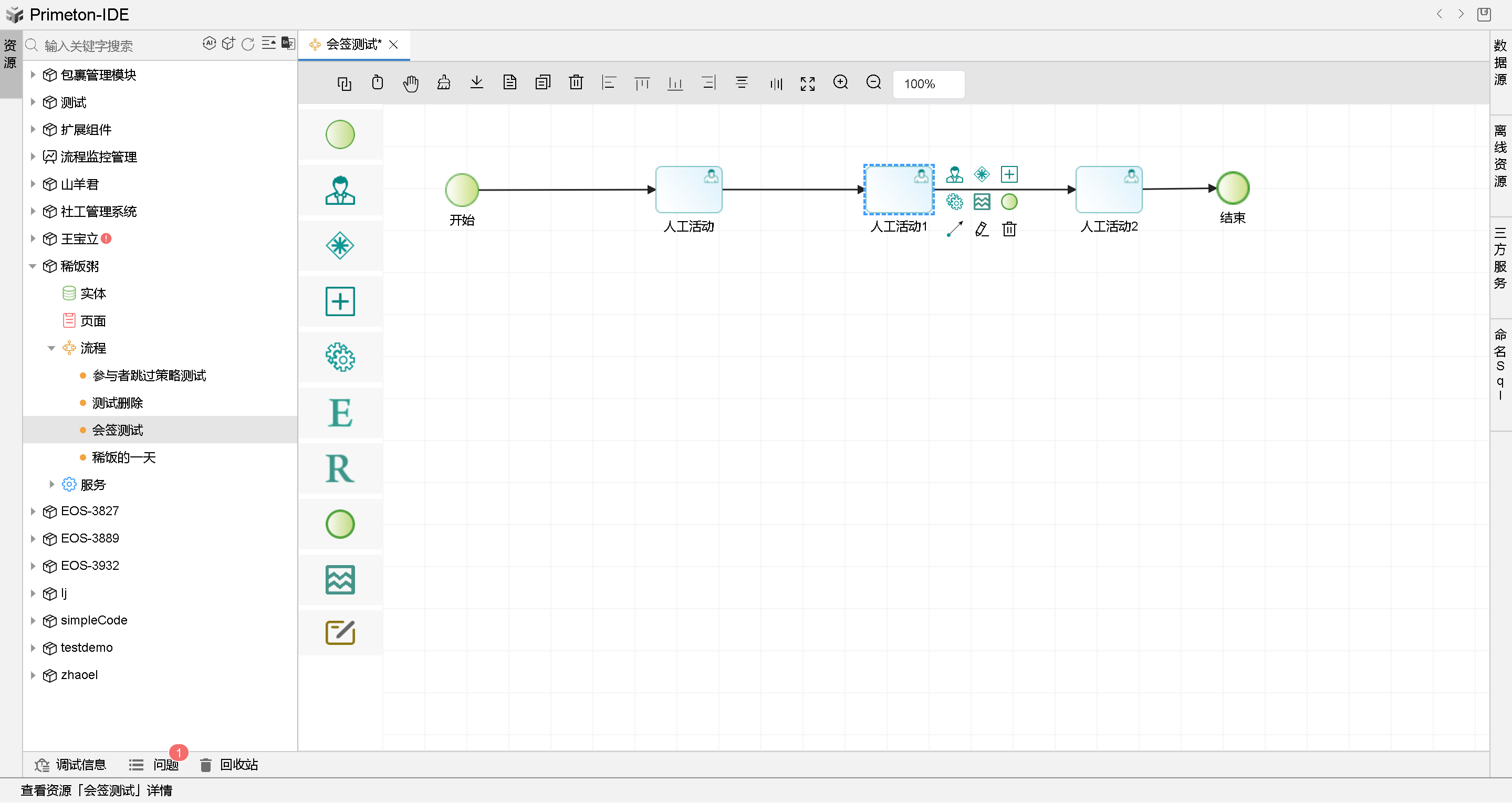
Task: Select the hand pan tool
Action: click(410, 84)
